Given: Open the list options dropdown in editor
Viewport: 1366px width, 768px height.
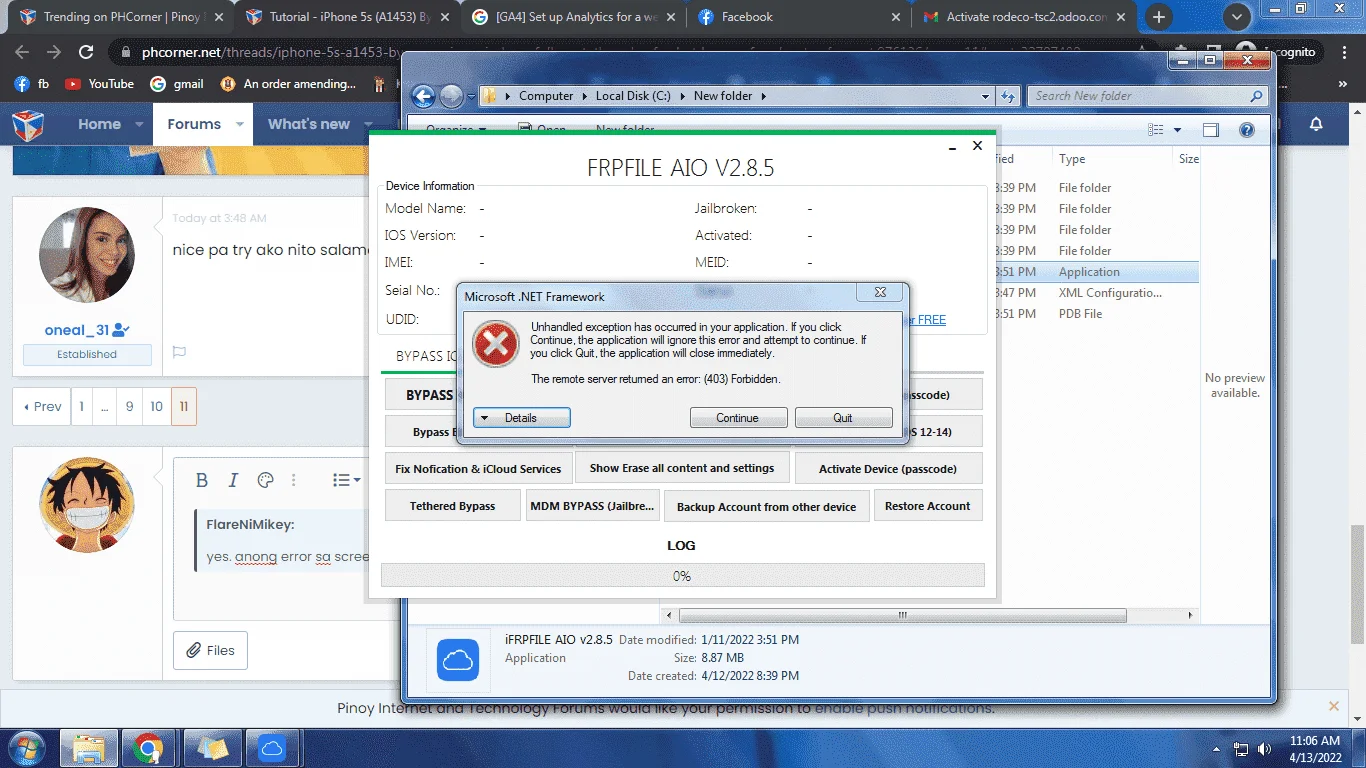Looking at the screenshot, I should [x=346, y=480].
